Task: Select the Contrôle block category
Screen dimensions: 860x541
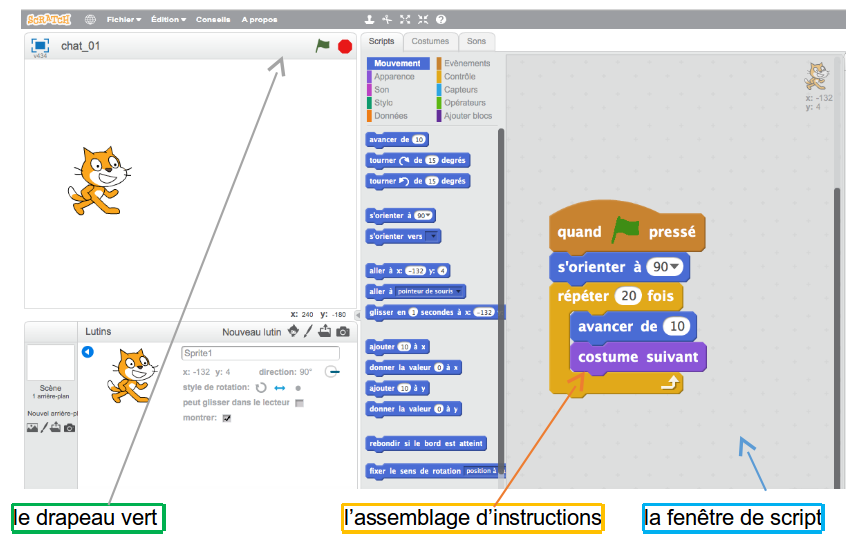Action: pyautogui.click(x=460, y=76)
